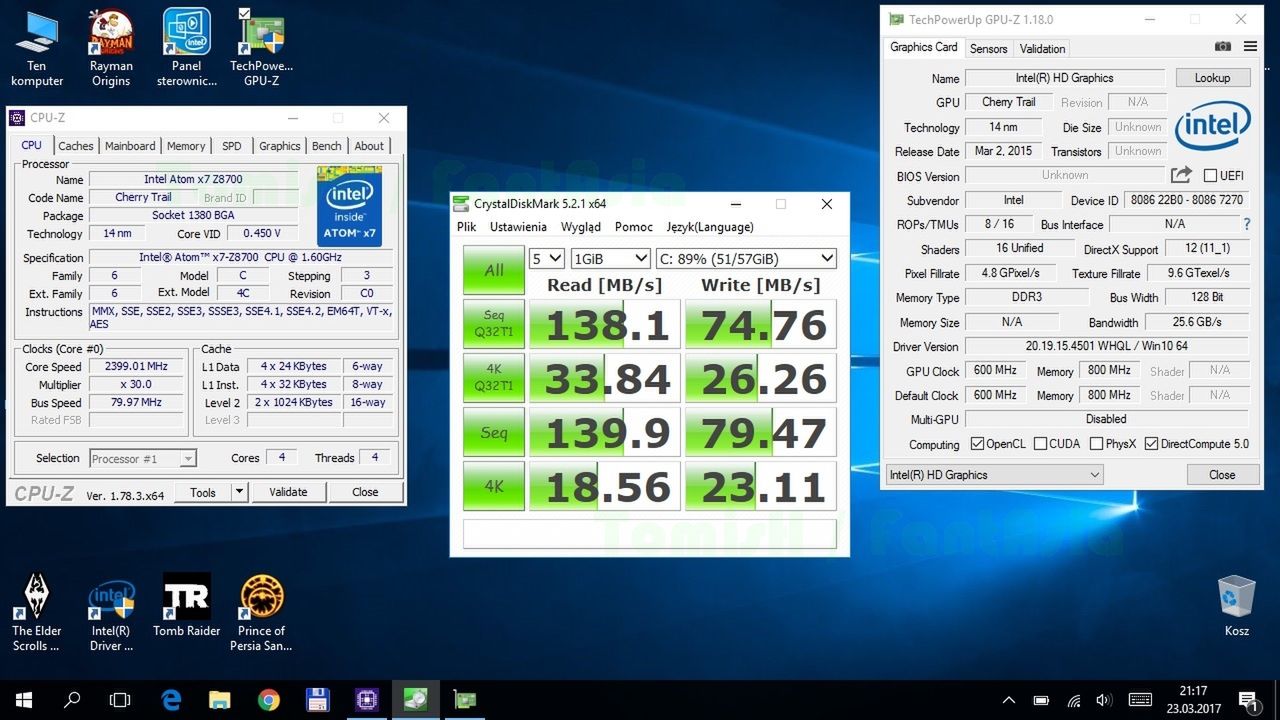This screenshot has height=720, width=1280.
Task: Switch to the Memory tab in CPU-Z
Action: (186, 146)
